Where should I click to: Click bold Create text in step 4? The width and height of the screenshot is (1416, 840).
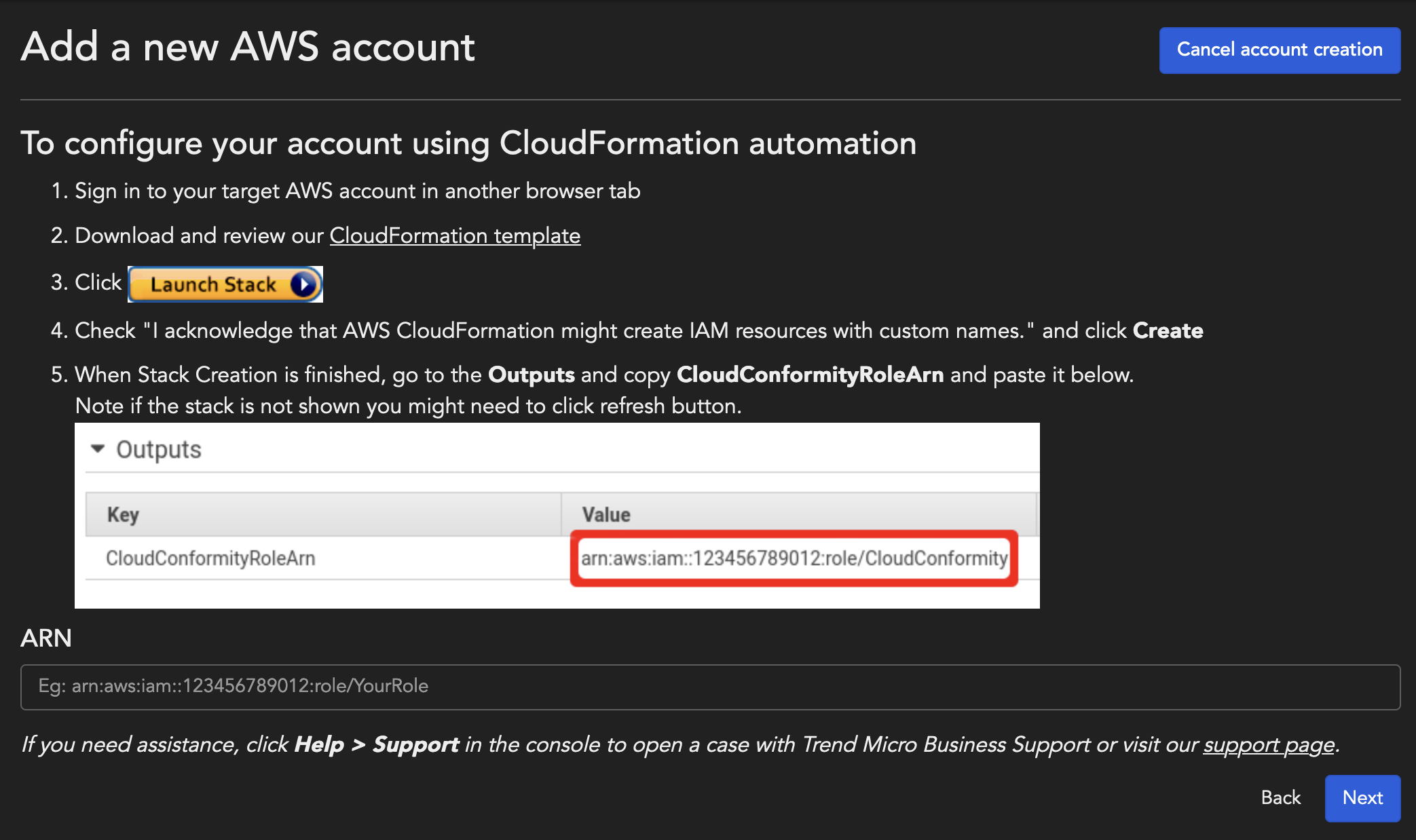coord(1168,330)
